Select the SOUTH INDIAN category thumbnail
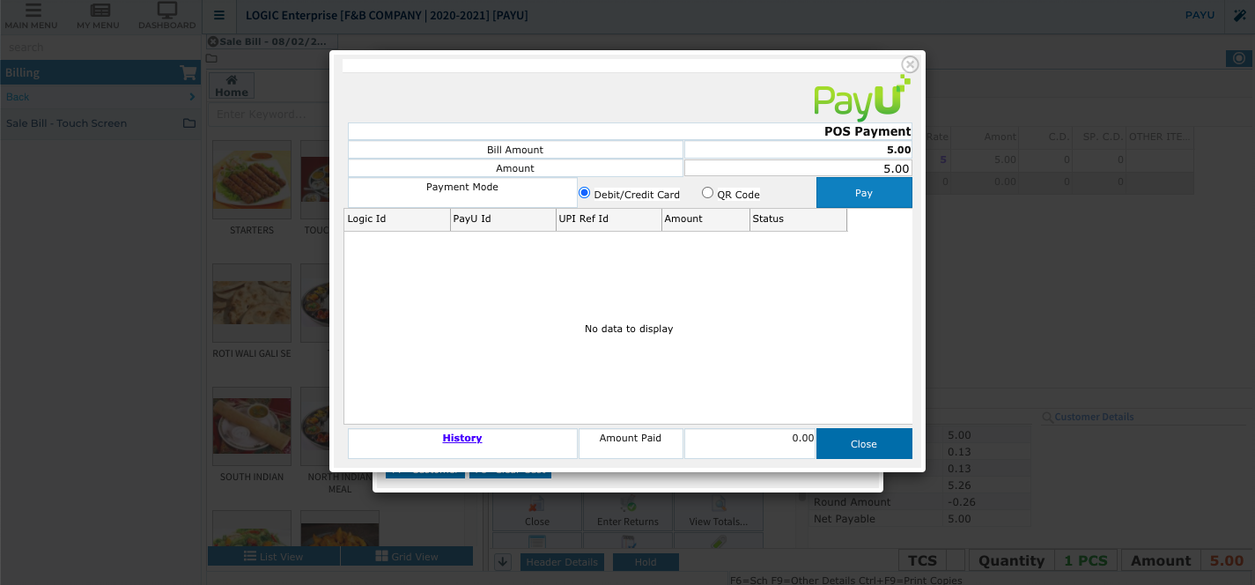1255x585 pixels. [x=252, y=427]
